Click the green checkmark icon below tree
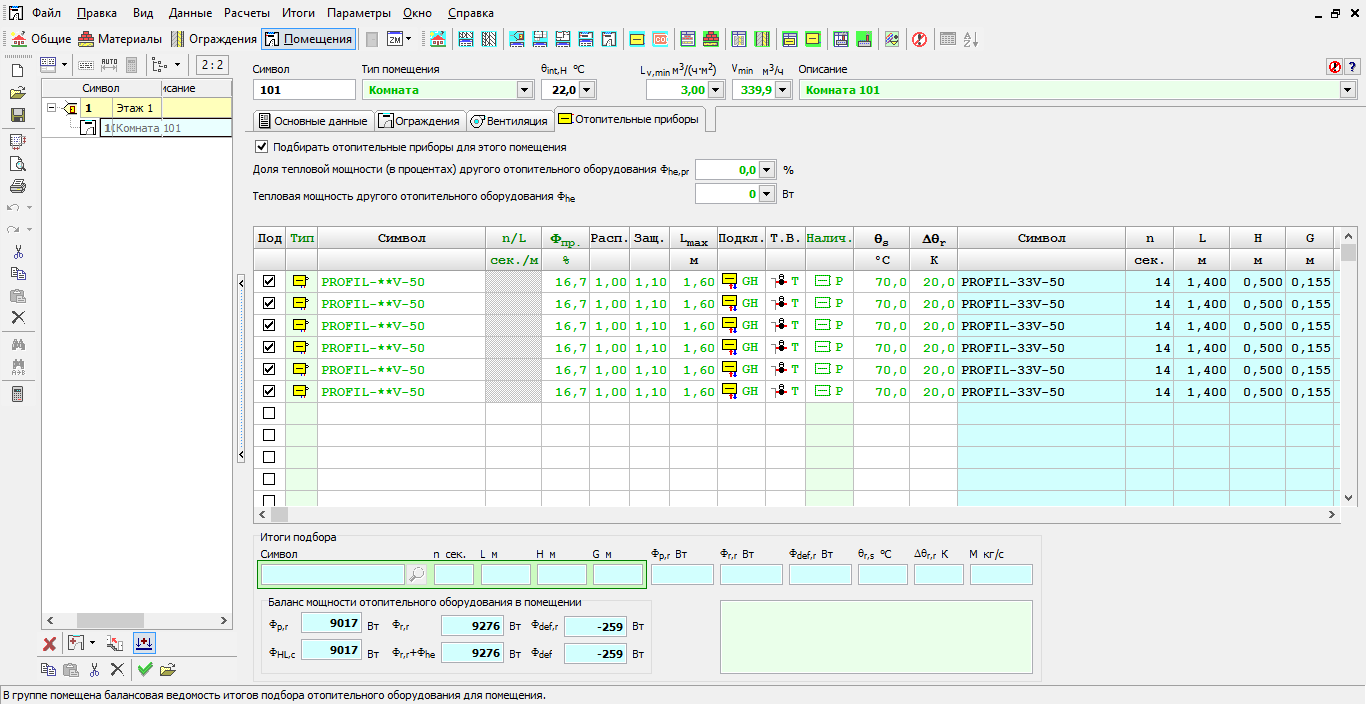 point(145,670)
